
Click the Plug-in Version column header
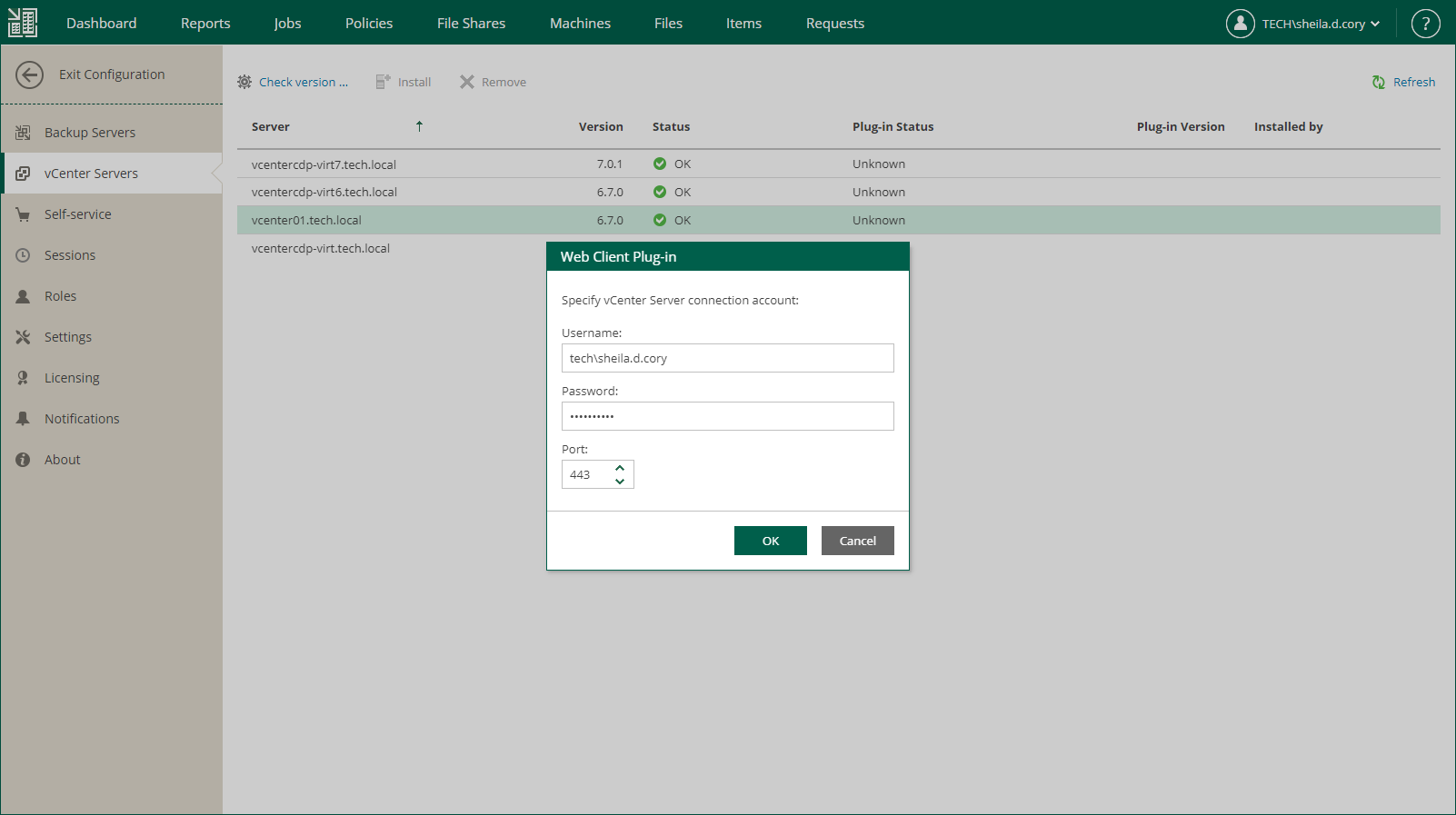(1181, 126)
